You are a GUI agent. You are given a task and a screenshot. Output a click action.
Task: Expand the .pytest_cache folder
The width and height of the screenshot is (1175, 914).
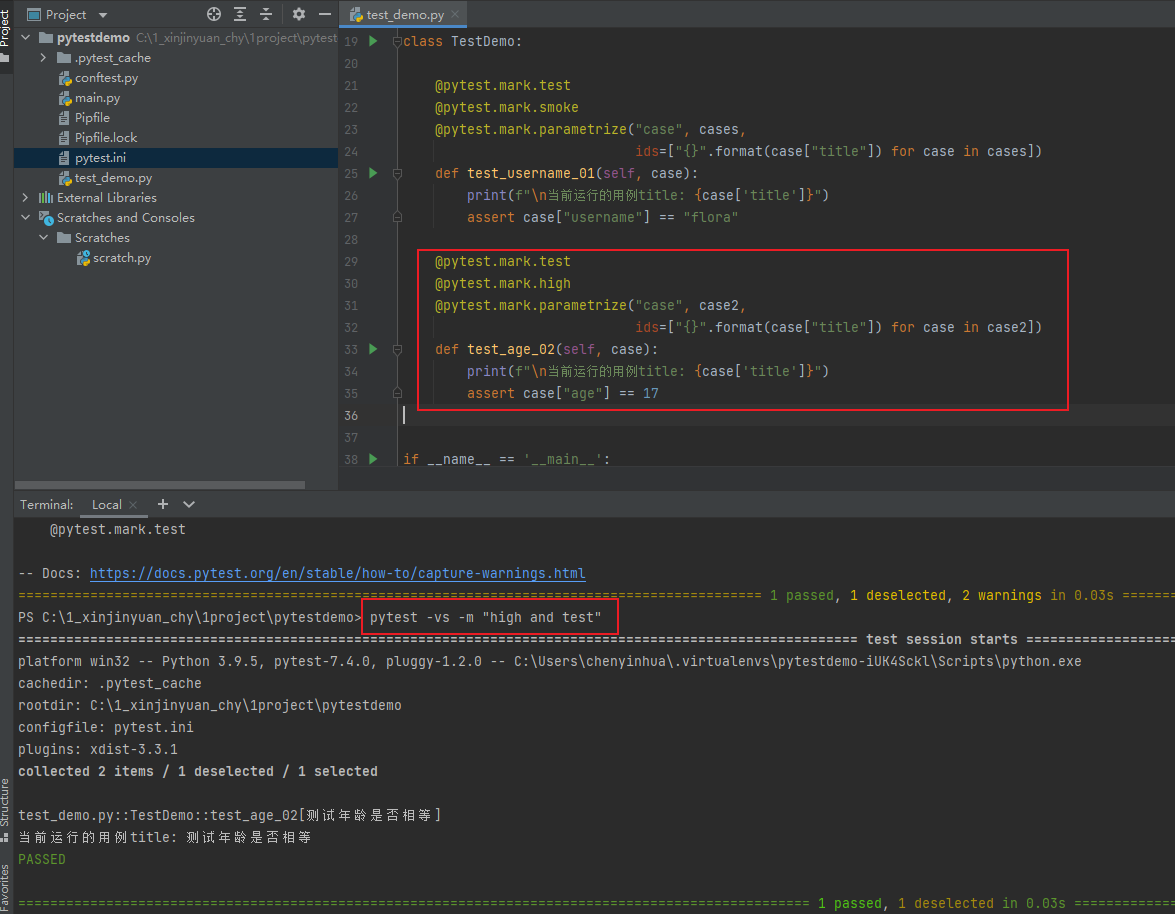click(43, 57)
